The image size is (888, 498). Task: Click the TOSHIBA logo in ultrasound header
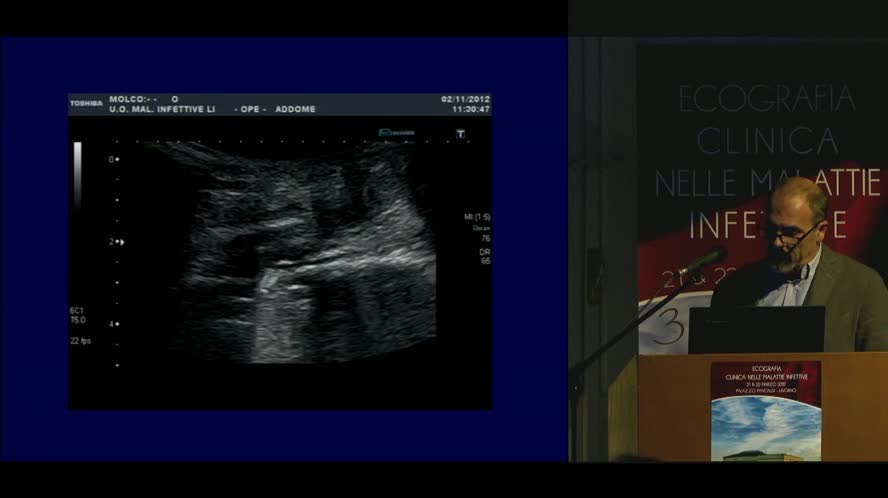pos(85,102)
